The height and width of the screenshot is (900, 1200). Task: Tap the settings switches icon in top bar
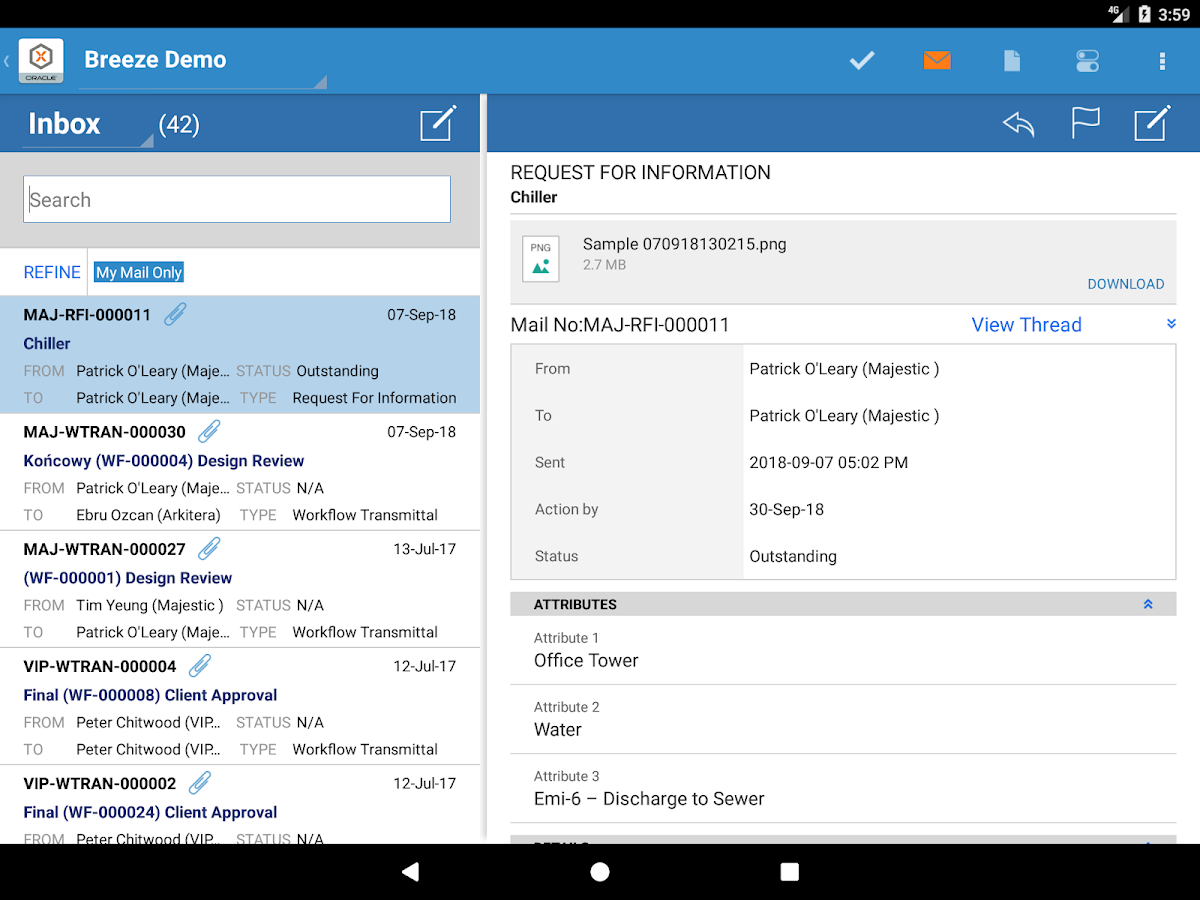(x=1087, y=61)
